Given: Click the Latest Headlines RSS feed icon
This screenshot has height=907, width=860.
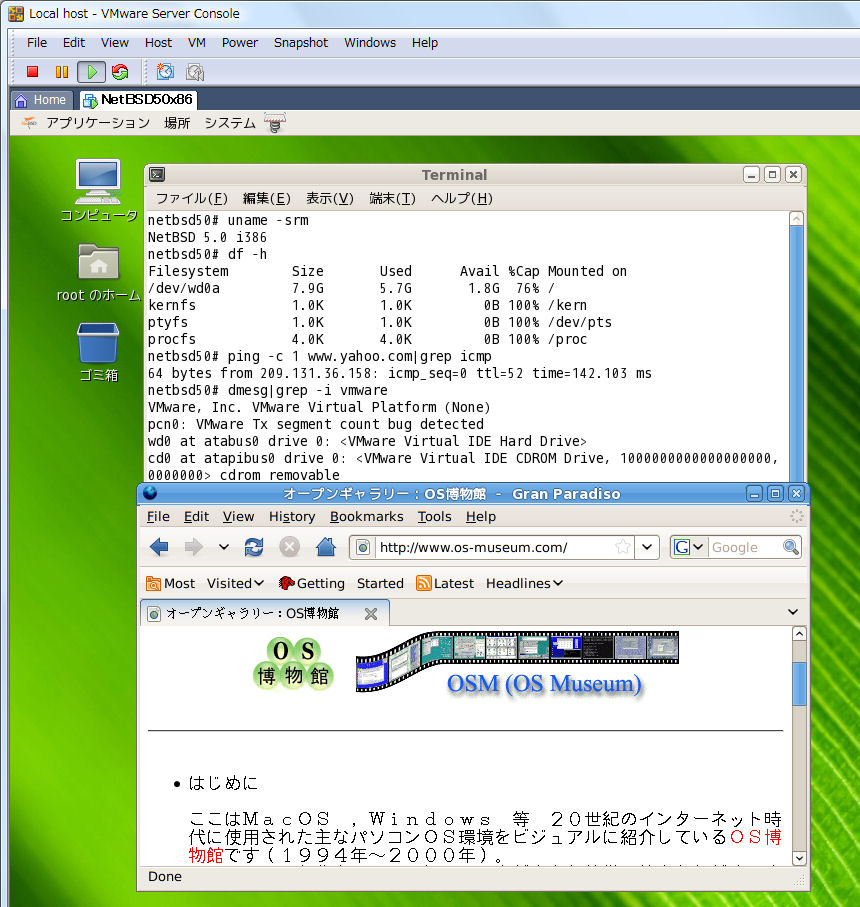Looking at the screenshot, I should click(x=423, y=583).
